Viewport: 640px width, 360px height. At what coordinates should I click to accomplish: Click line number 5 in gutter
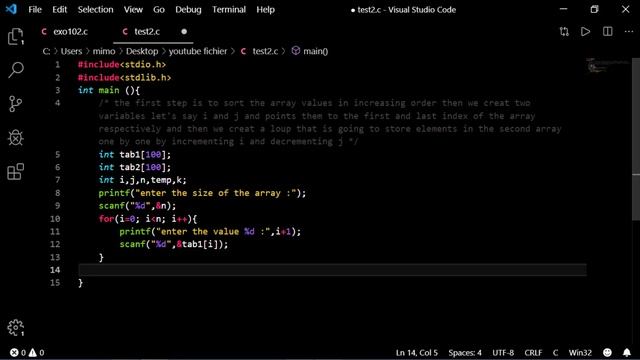tap(58, 155)
